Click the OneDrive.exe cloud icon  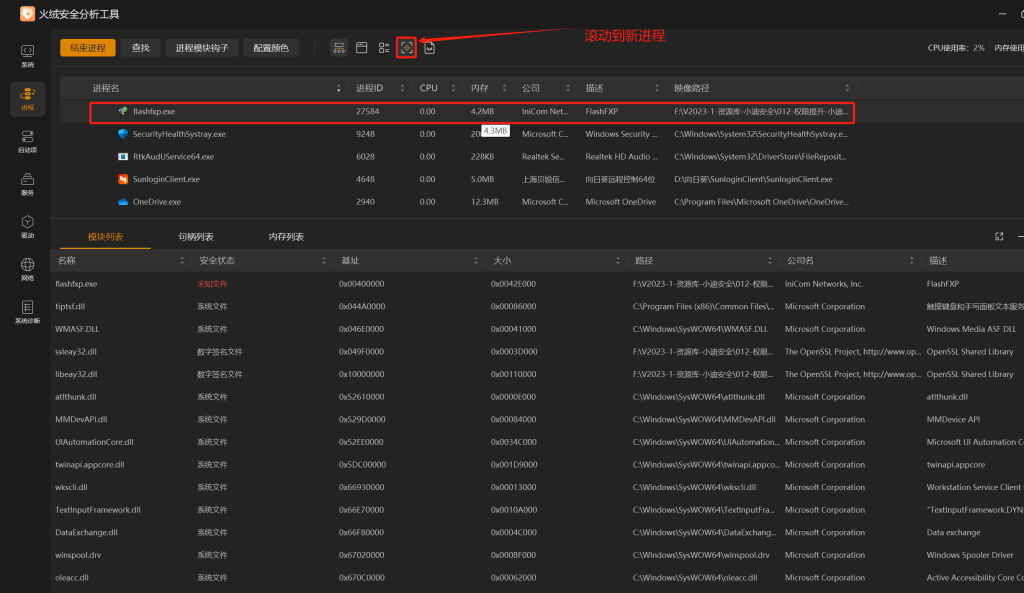point(123,202)
